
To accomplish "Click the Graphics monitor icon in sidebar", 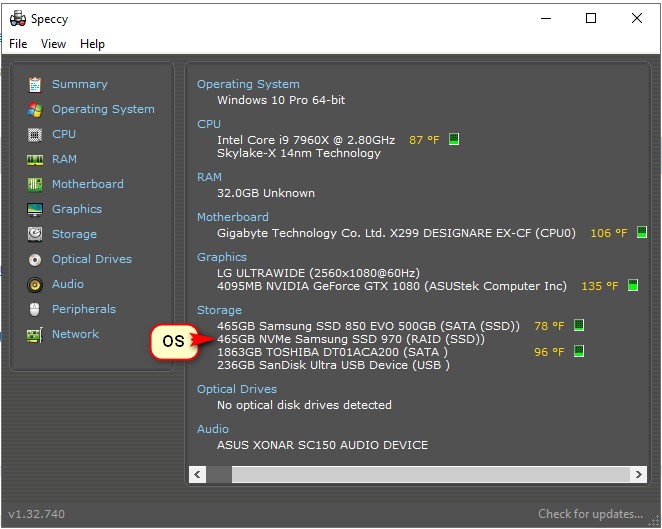I will (35, 209).
